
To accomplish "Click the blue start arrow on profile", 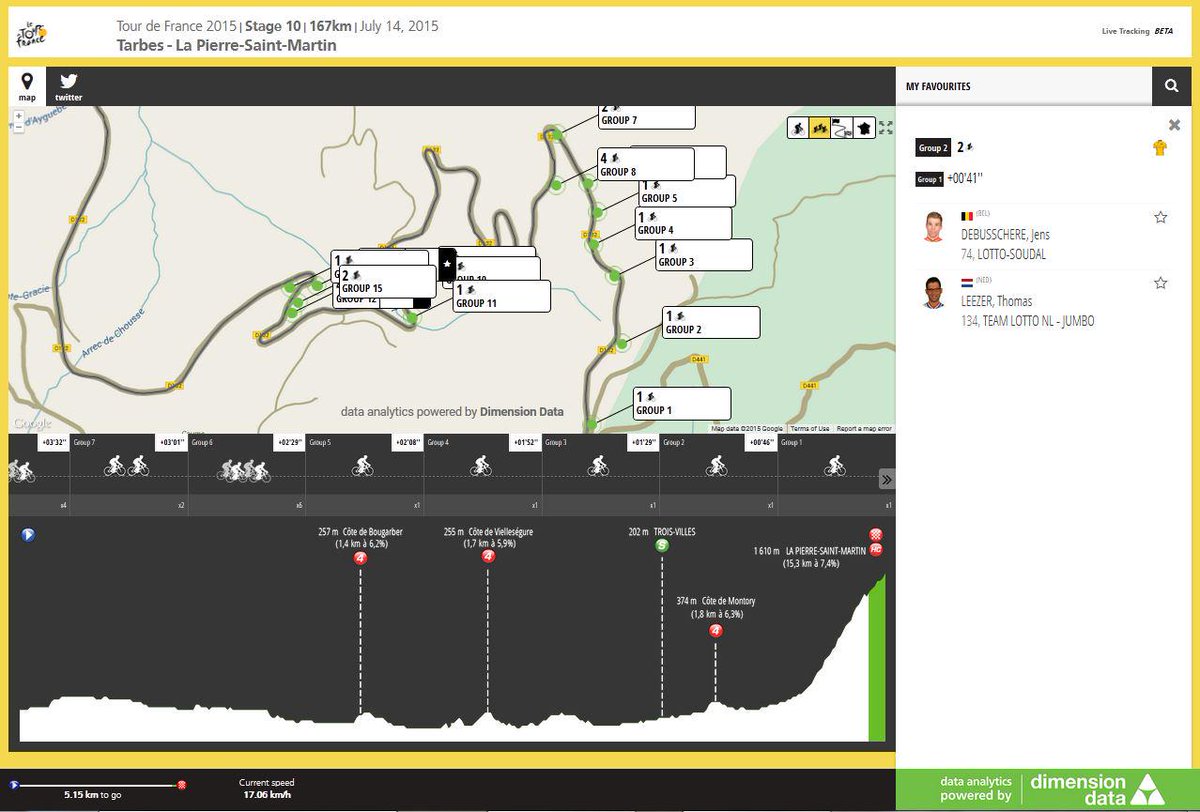I will [x=29, y=535].
